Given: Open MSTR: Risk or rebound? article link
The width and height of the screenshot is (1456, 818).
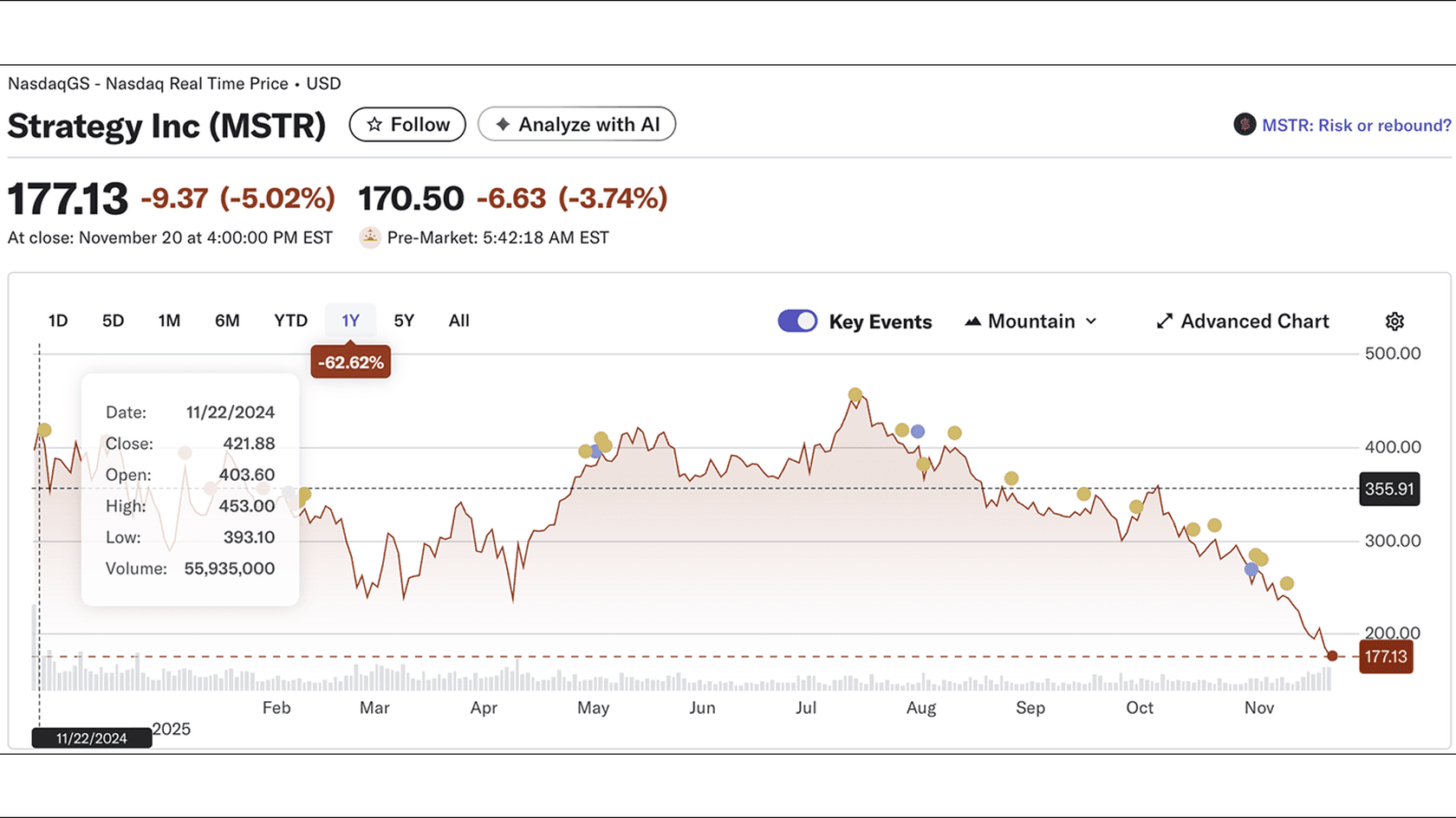Looking at the screenshot, I should coord(1356,125).
